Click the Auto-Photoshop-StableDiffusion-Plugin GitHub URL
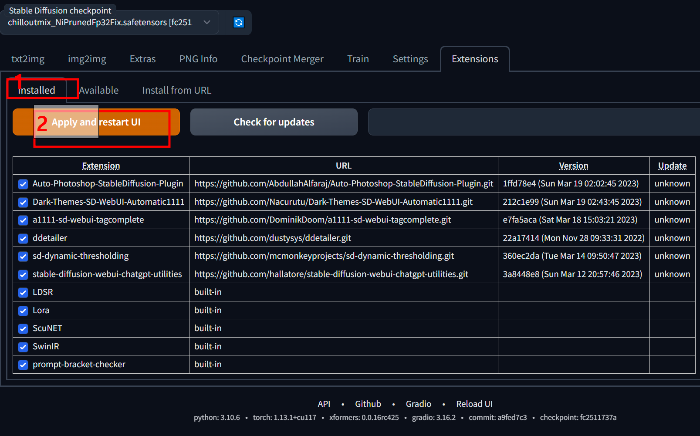Screen dimensions: 700x436 click(x=344, y=183)
